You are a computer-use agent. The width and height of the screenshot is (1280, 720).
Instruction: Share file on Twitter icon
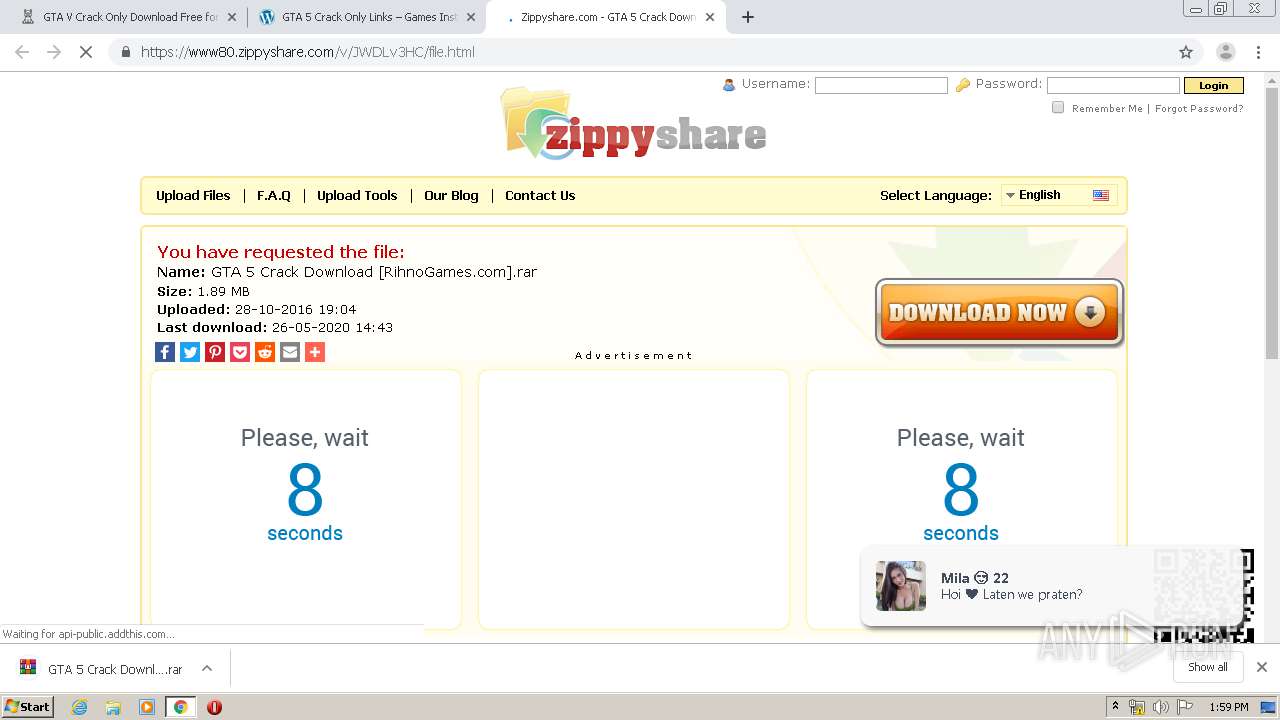[190, 352]
